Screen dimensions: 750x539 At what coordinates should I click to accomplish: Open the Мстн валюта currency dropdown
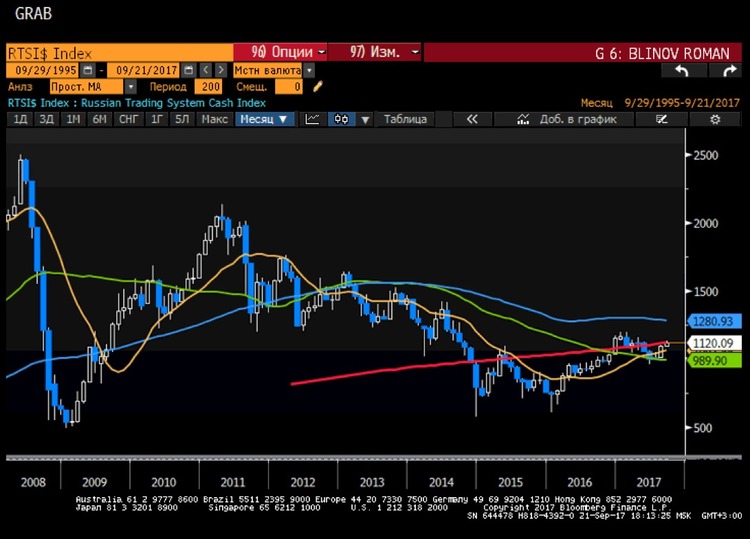[x=309, y=70]
